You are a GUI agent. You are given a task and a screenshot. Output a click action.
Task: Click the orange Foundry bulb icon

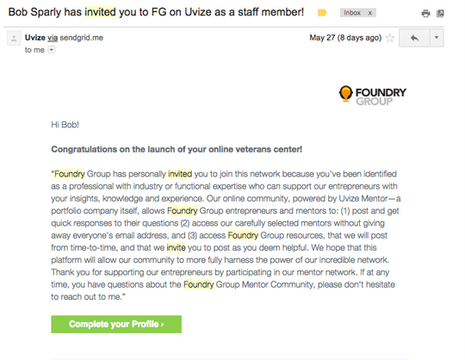(346, 94)
